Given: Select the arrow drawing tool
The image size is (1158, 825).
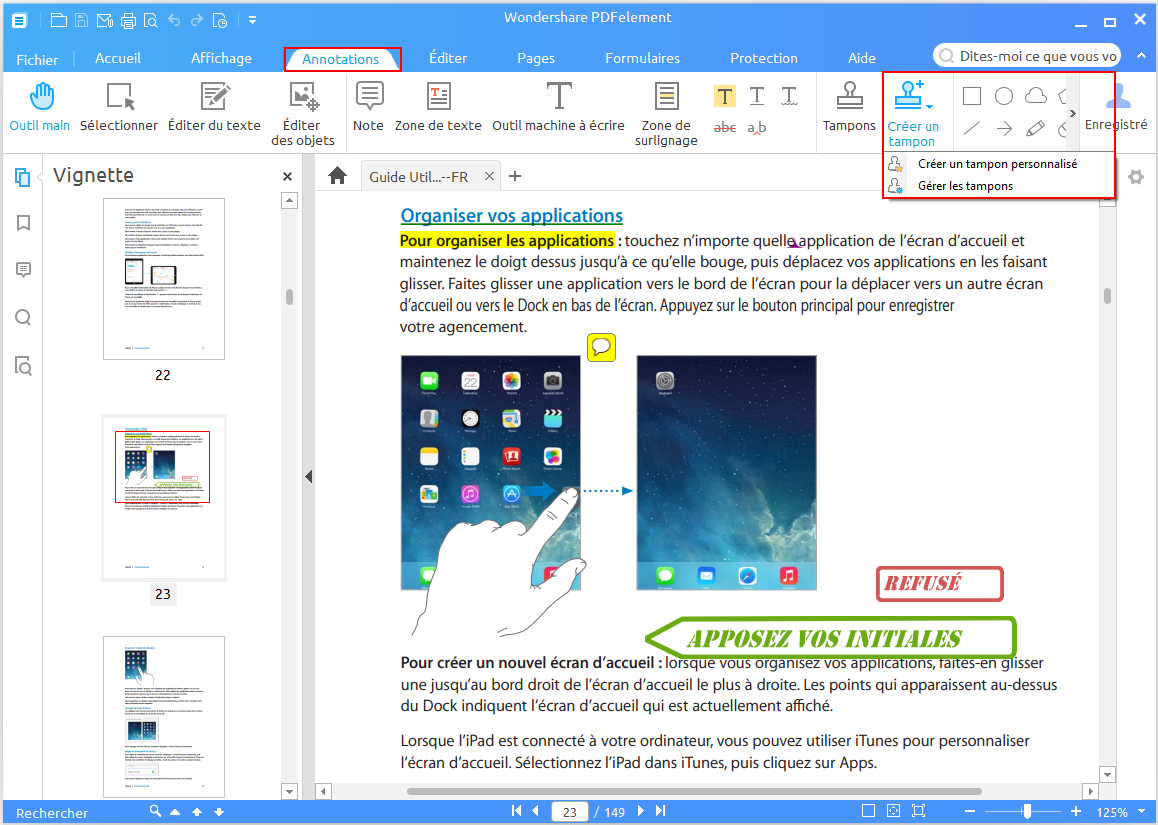Looking at the screenshot, I should tap(1004, 129).
